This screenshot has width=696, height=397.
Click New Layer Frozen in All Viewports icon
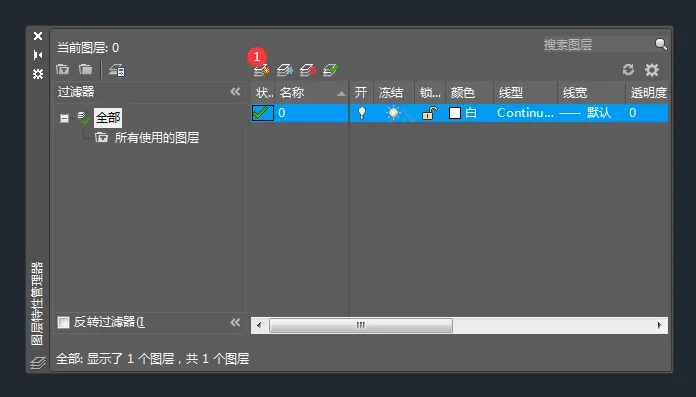[x=285, y=70]
